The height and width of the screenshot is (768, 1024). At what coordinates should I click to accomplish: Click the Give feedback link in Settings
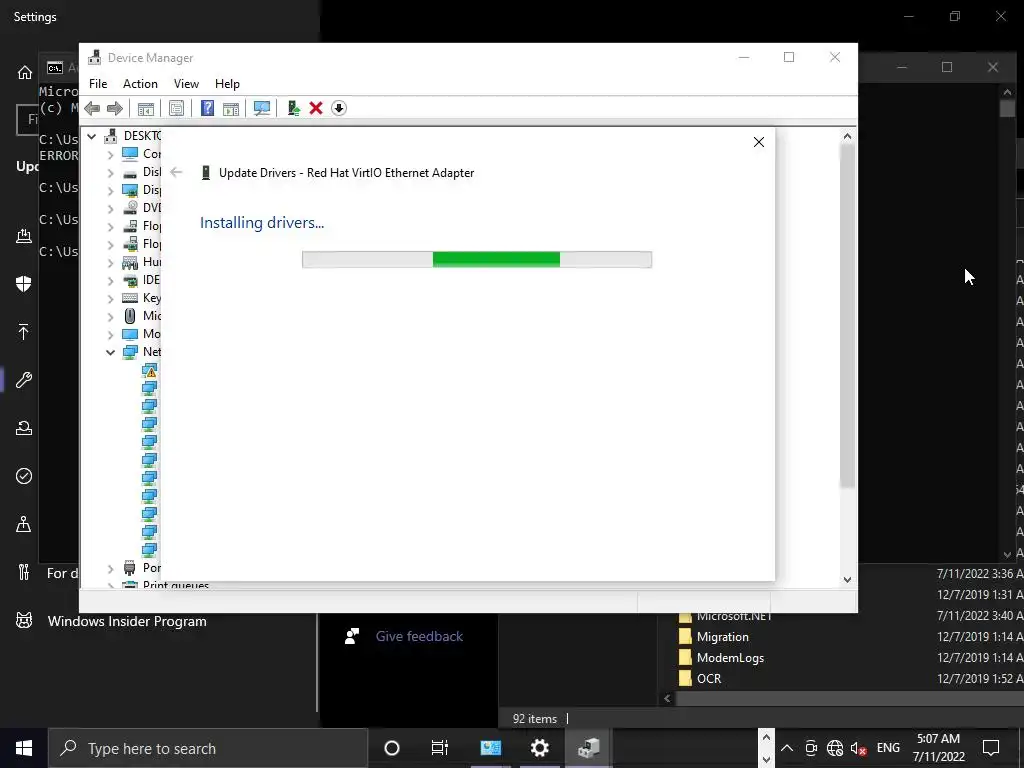[x=419, y=636]
